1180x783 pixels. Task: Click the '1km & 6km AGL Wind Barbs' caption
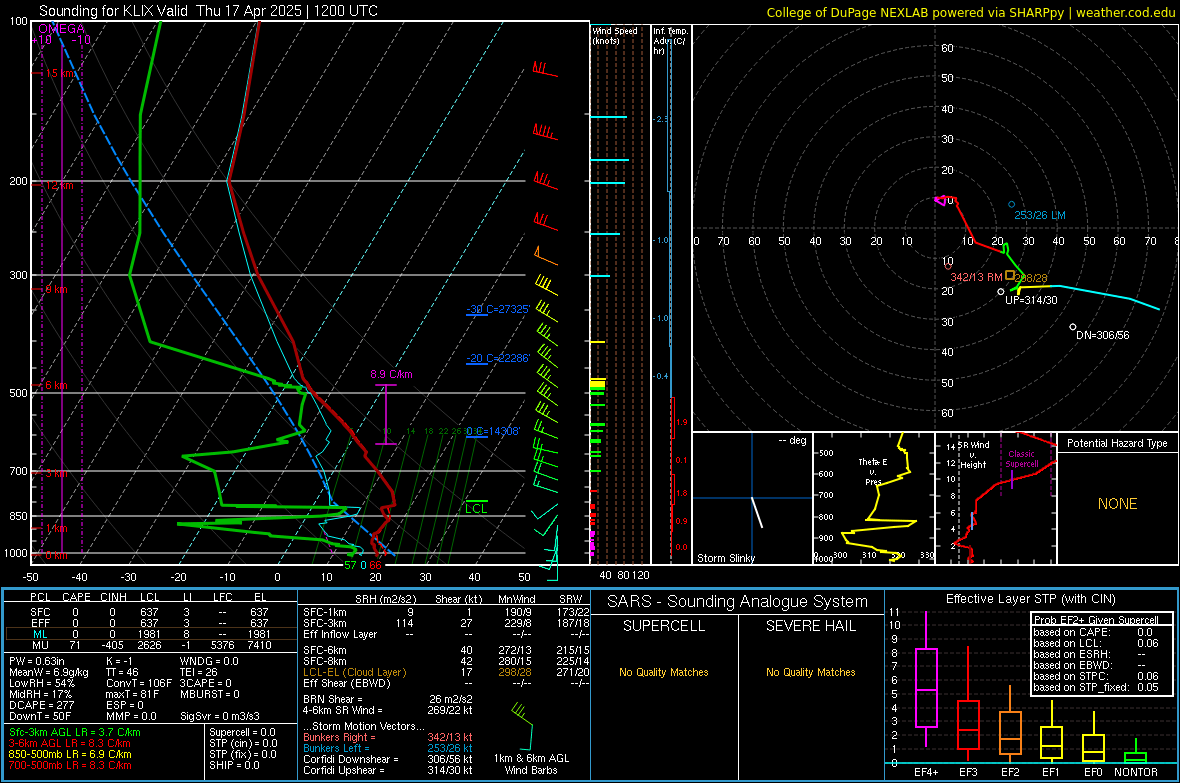point(531,764)
